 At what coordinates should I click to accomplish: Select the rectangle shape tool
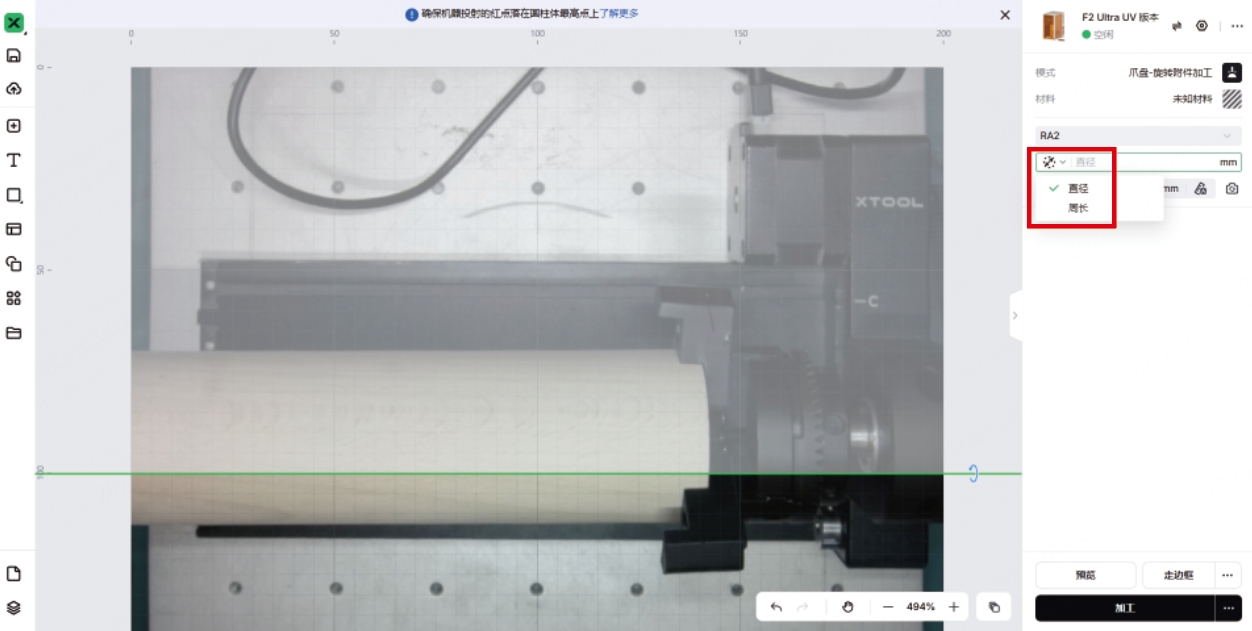click(x=14, y=195)
